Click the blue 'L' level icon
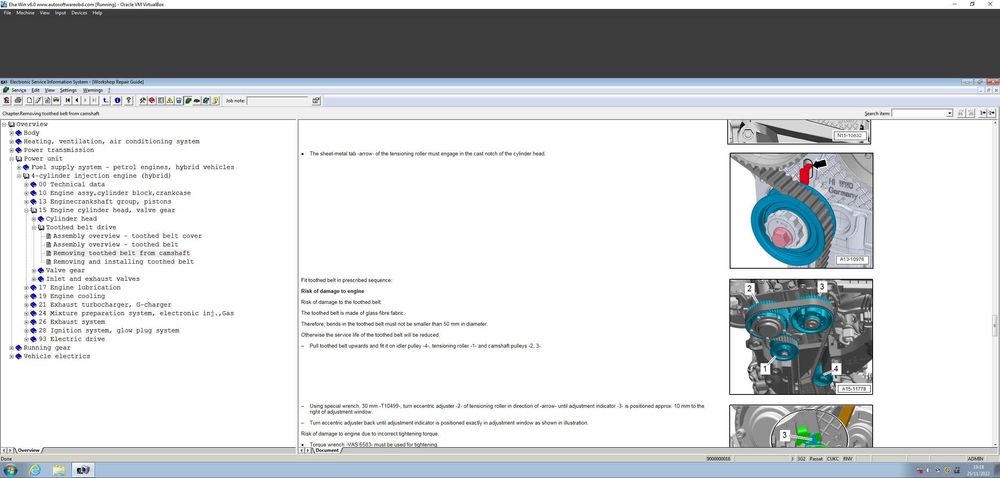 (106, 100)
